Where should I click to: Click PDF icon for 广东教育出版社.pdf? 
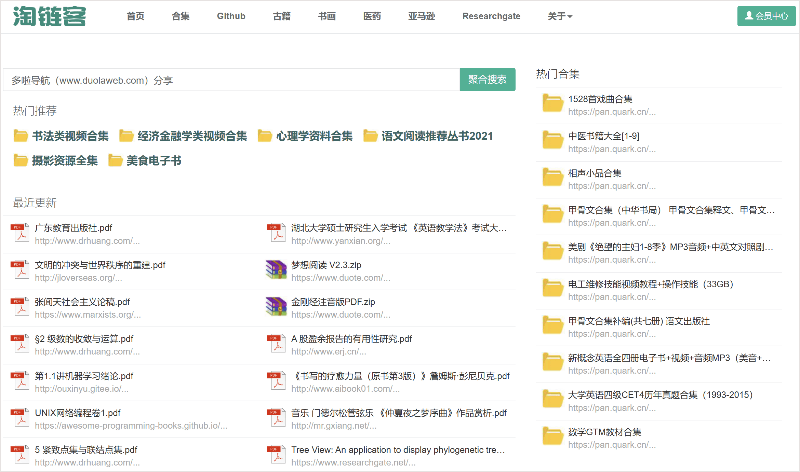click(x=20, y=234)
